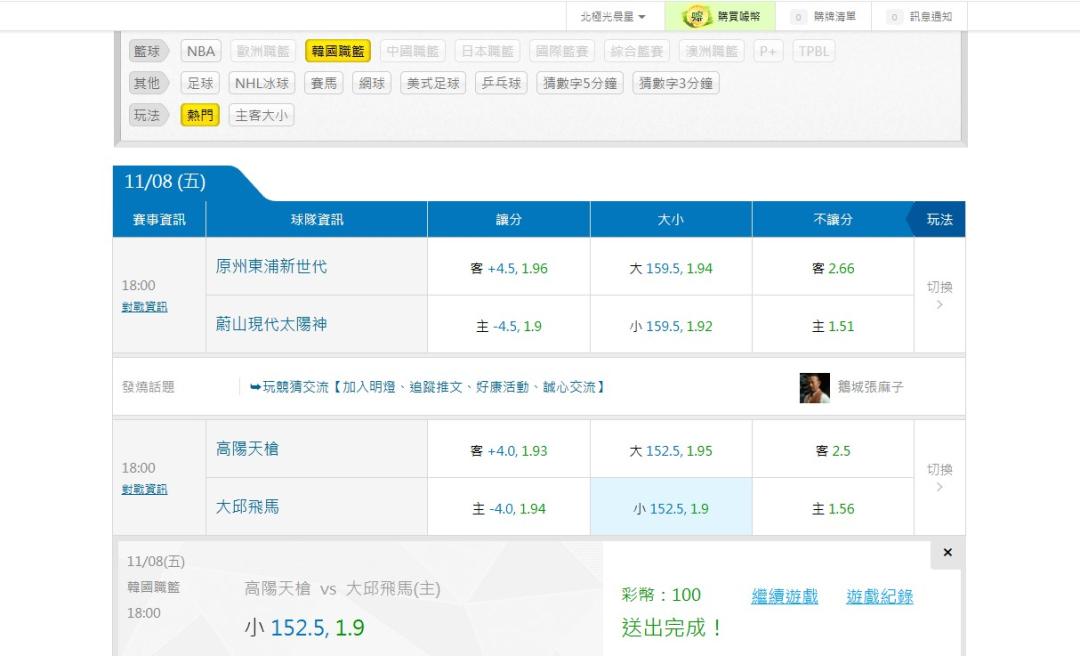Click the 不讓分 column header

click(x=833, y=219)
